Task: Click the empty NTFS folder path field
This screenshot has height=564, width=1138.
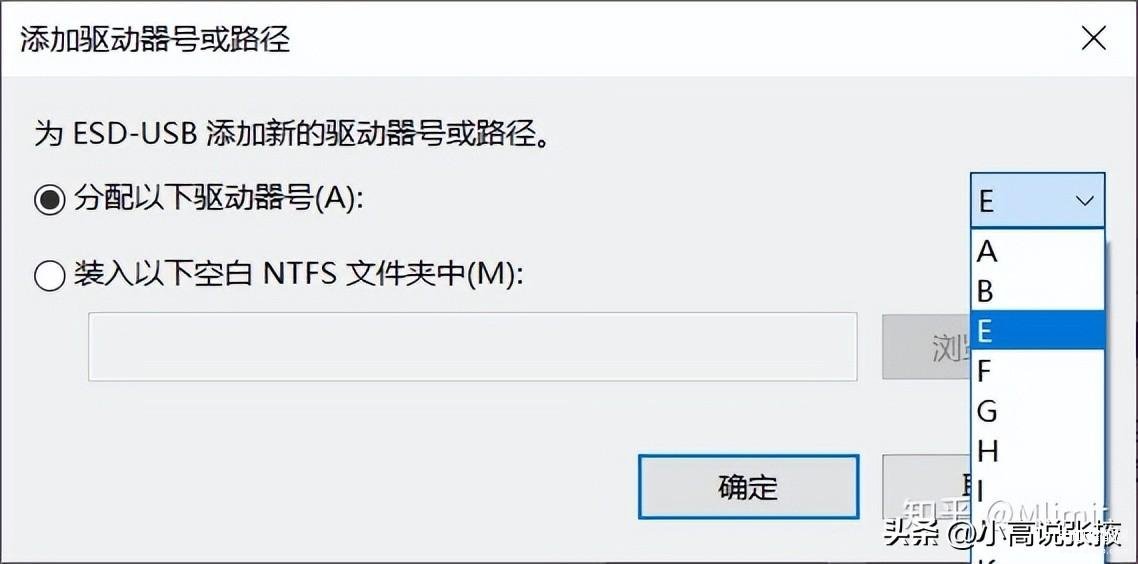Action: [x=472, y=346]
